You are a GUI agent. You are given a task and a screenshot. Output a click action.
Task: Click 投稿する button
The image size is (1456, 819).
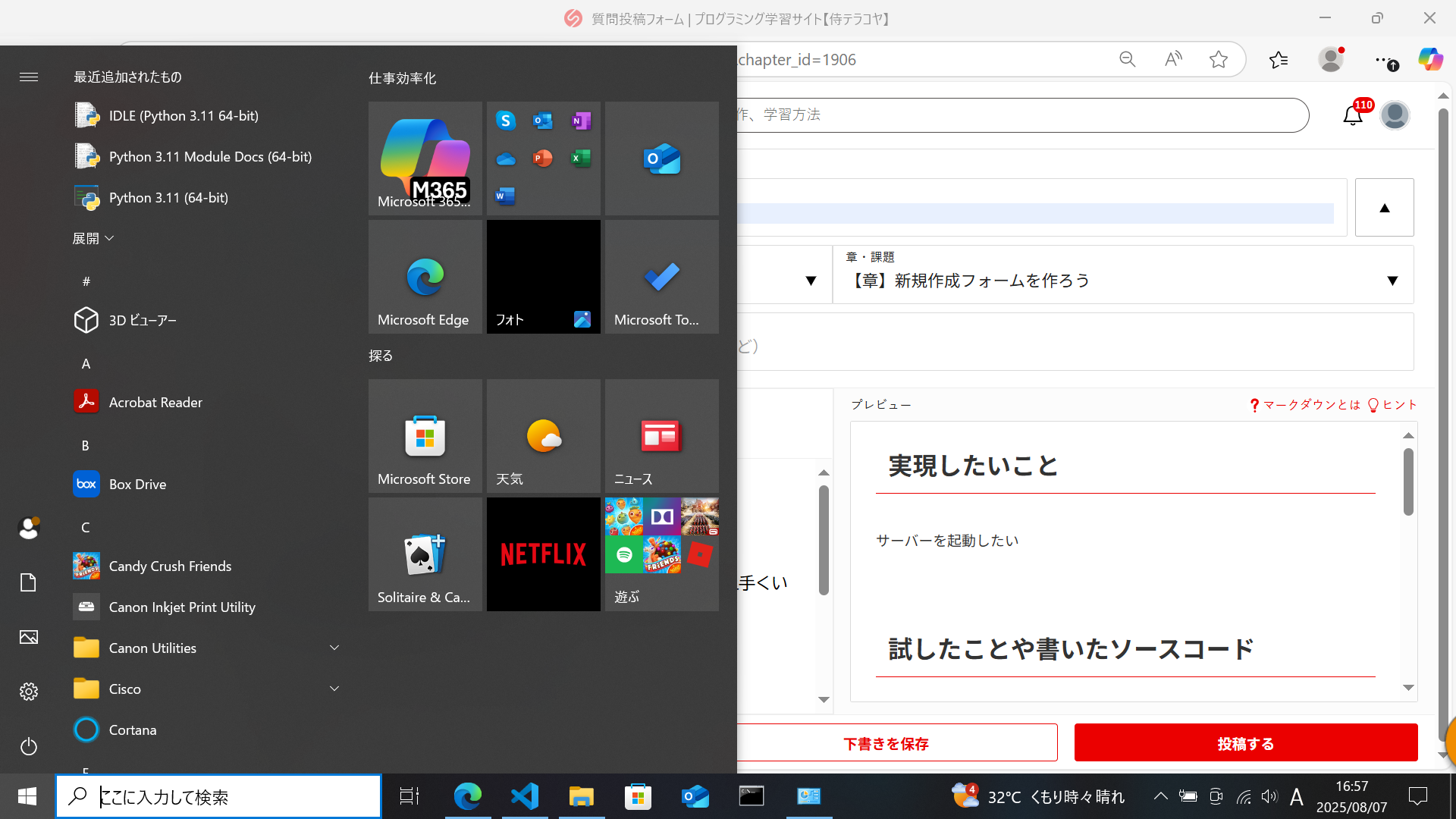(1246, 743)
